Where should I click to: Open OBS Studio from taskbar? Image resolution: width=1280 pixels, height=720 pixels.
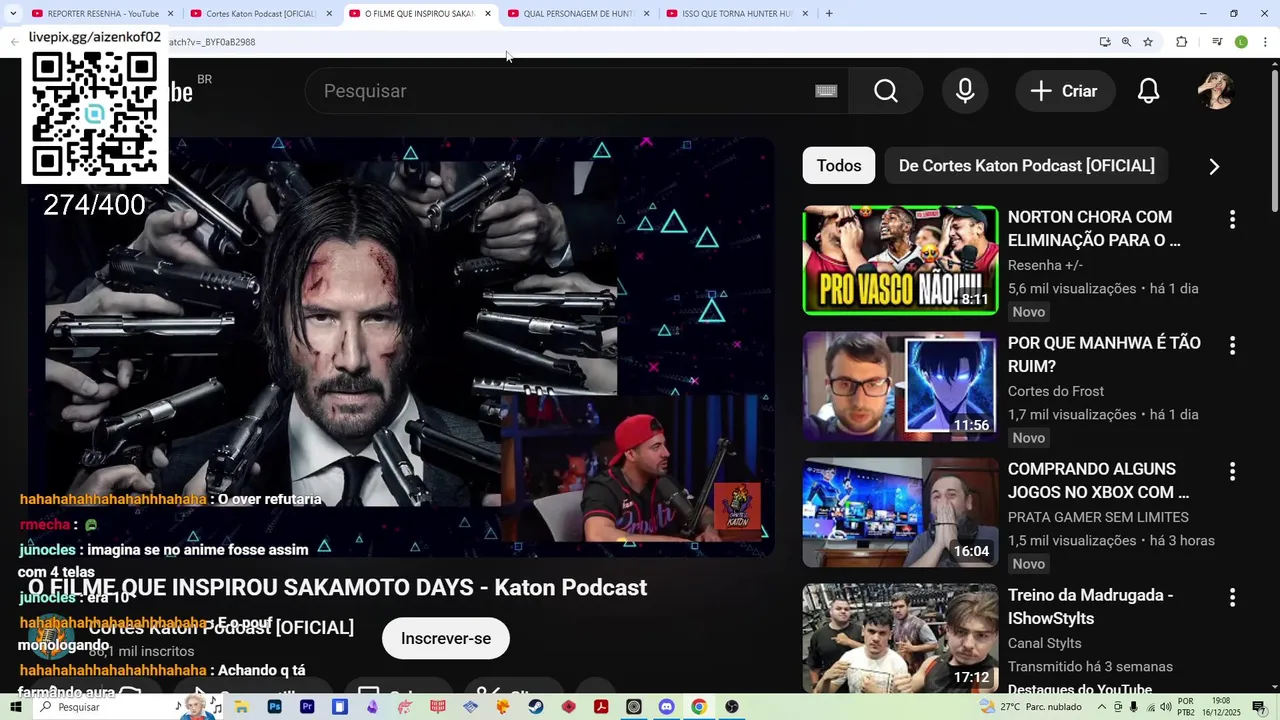[732, 707]
